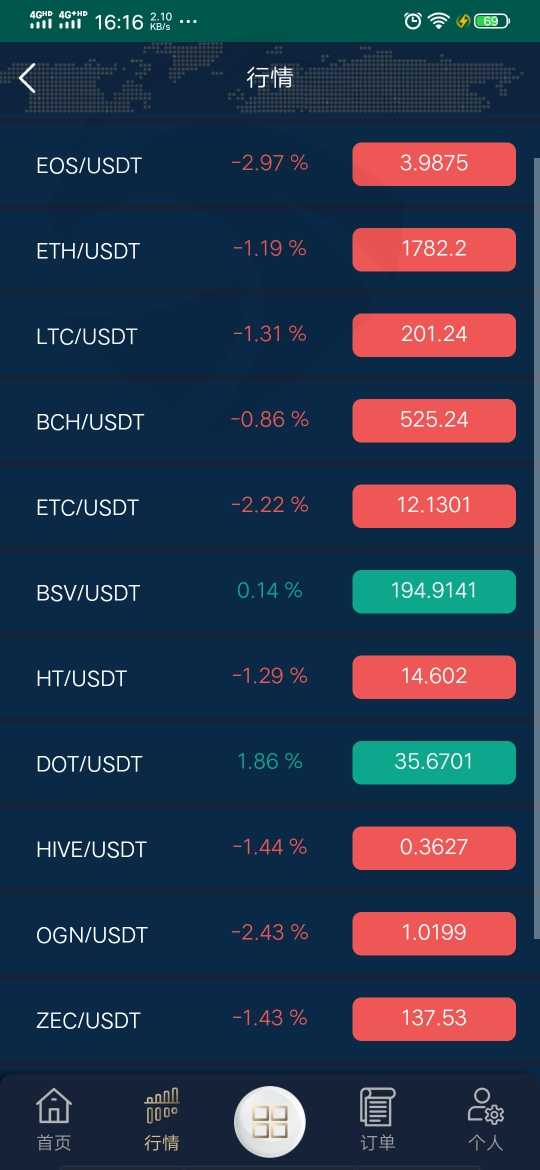
Task: Click the green DOT/USDT price 35.6701
Action: tap(434, 762)
